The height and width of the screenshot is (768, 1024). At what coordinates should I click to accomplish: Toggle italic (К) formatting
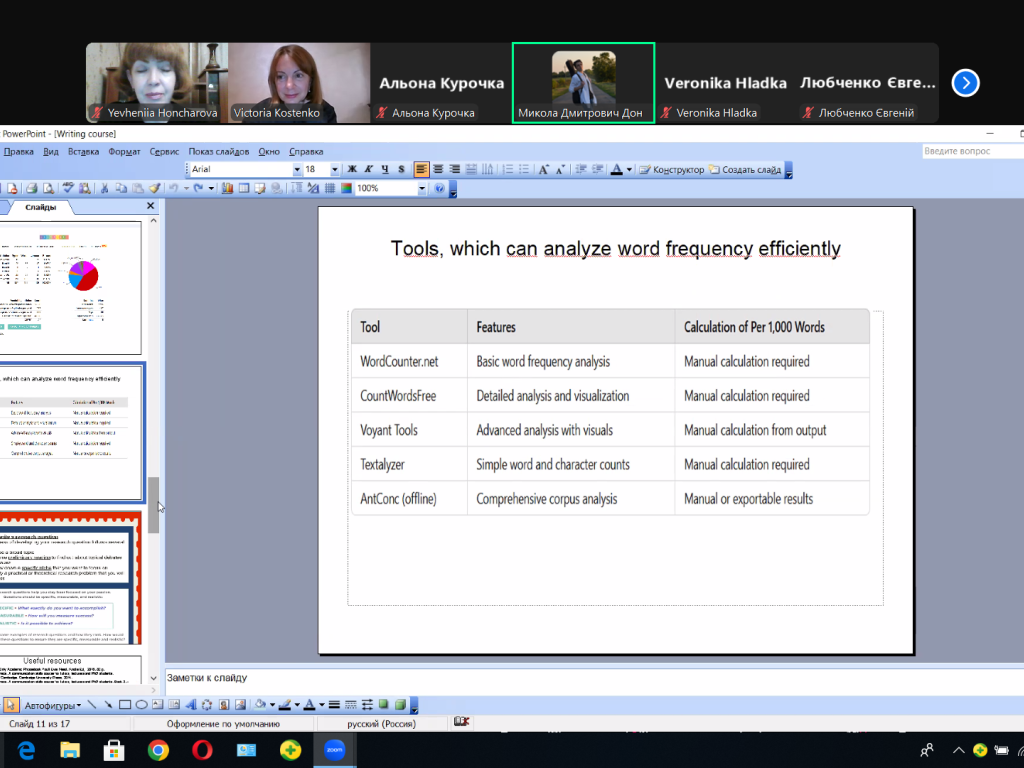368,169
